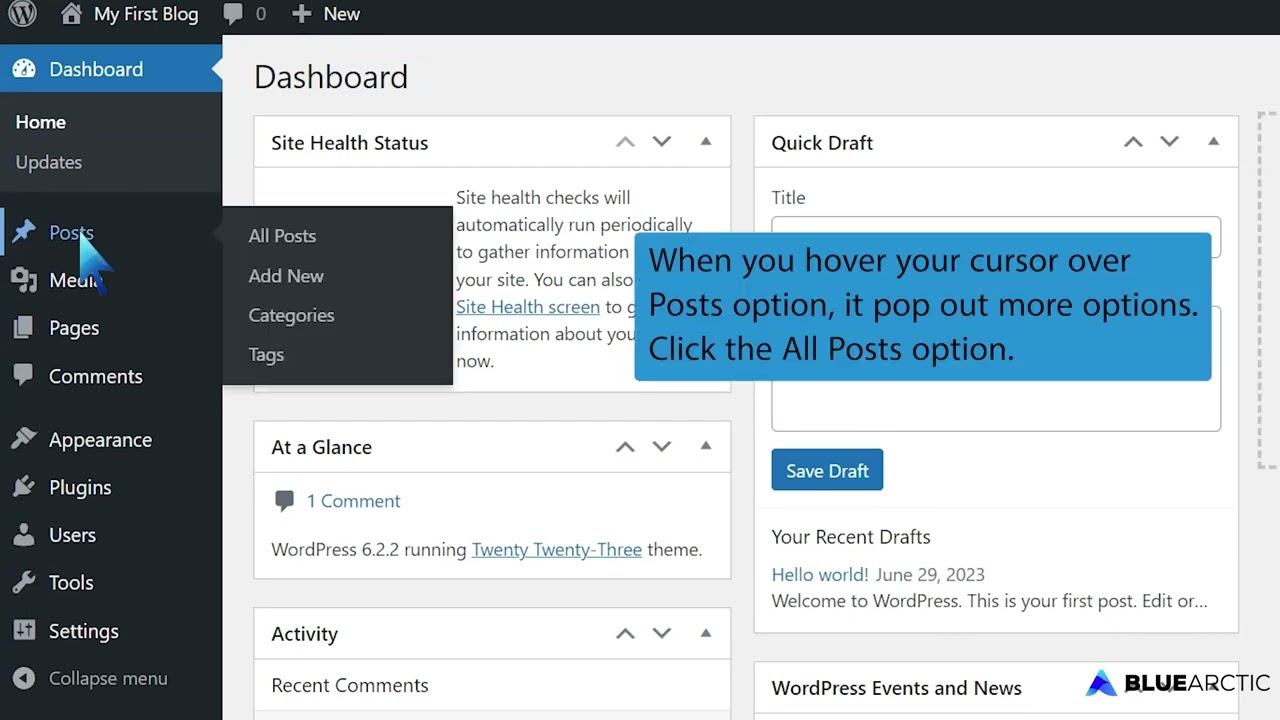Move Quick Draft widget up

pos(1133,142)
